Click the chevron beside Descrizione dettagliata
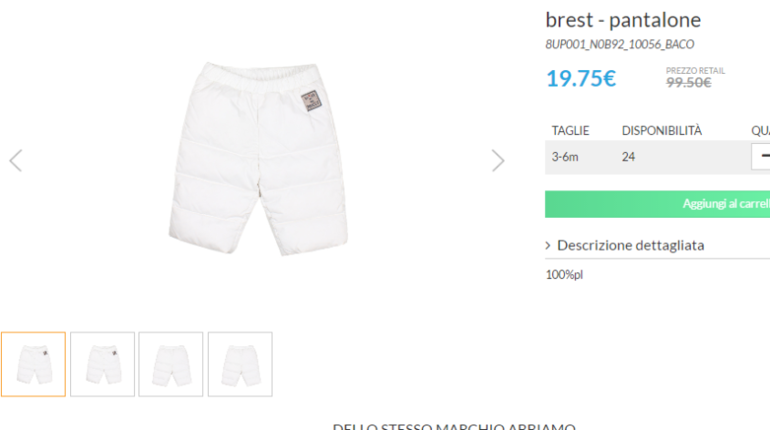 (549, 245)
